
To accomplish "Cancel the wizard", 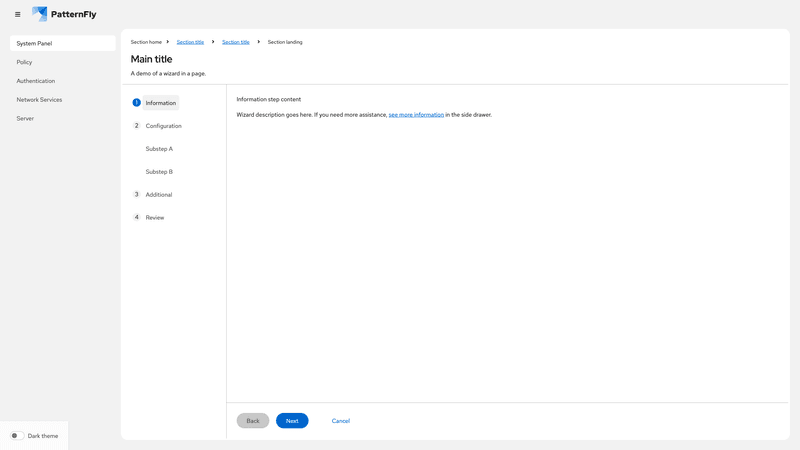I will click(x=341, y=421).
